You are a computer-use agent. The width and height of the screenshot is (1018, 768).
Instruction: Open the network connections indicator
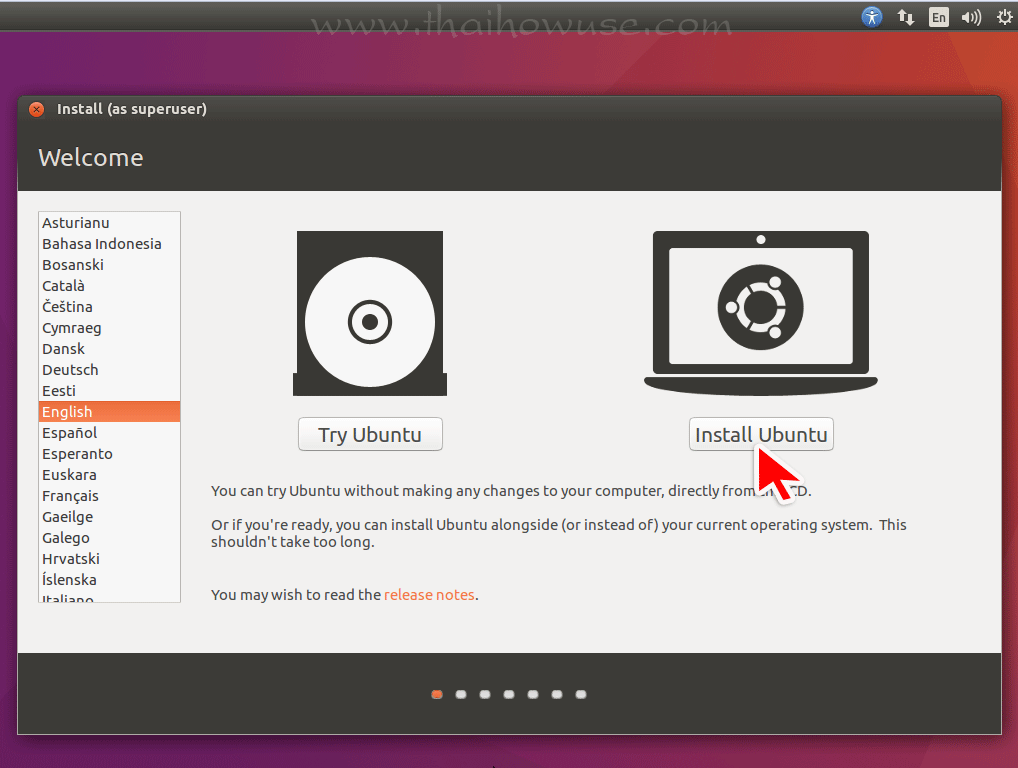(x=906, y=17)
